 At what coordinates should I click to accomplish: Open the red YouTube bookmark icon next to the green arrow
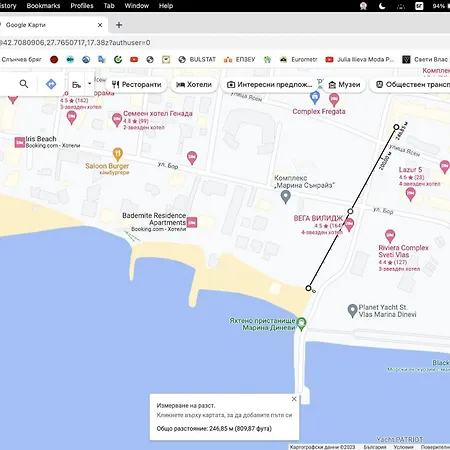134,60
